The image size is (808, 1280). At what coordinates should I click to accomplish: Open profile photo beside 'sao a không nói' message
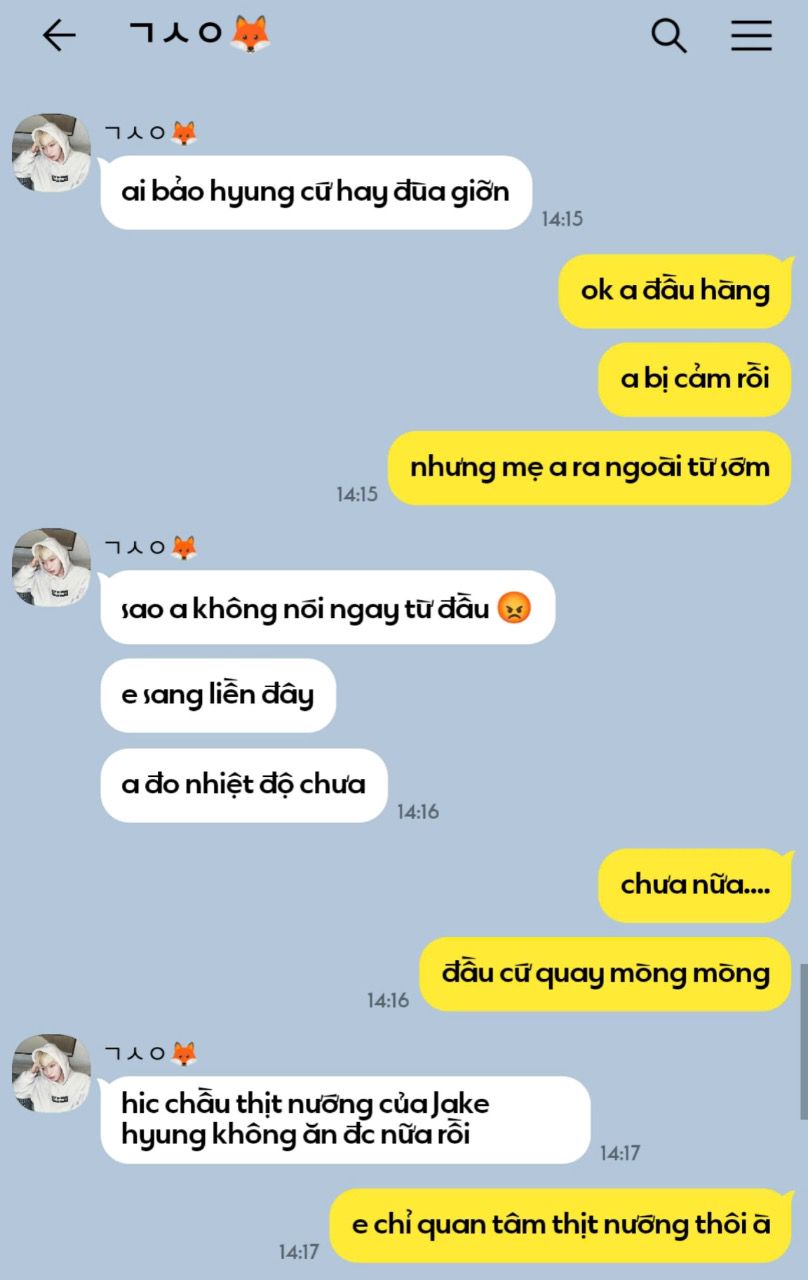51,567
